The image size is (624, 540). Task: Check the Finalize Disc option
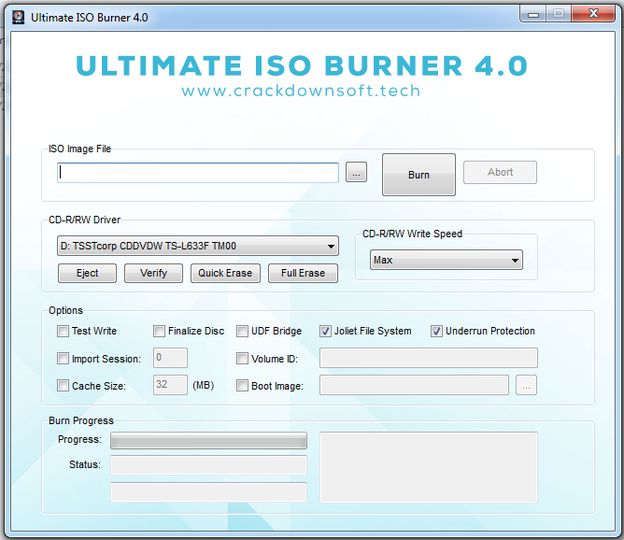click(159, 331)
